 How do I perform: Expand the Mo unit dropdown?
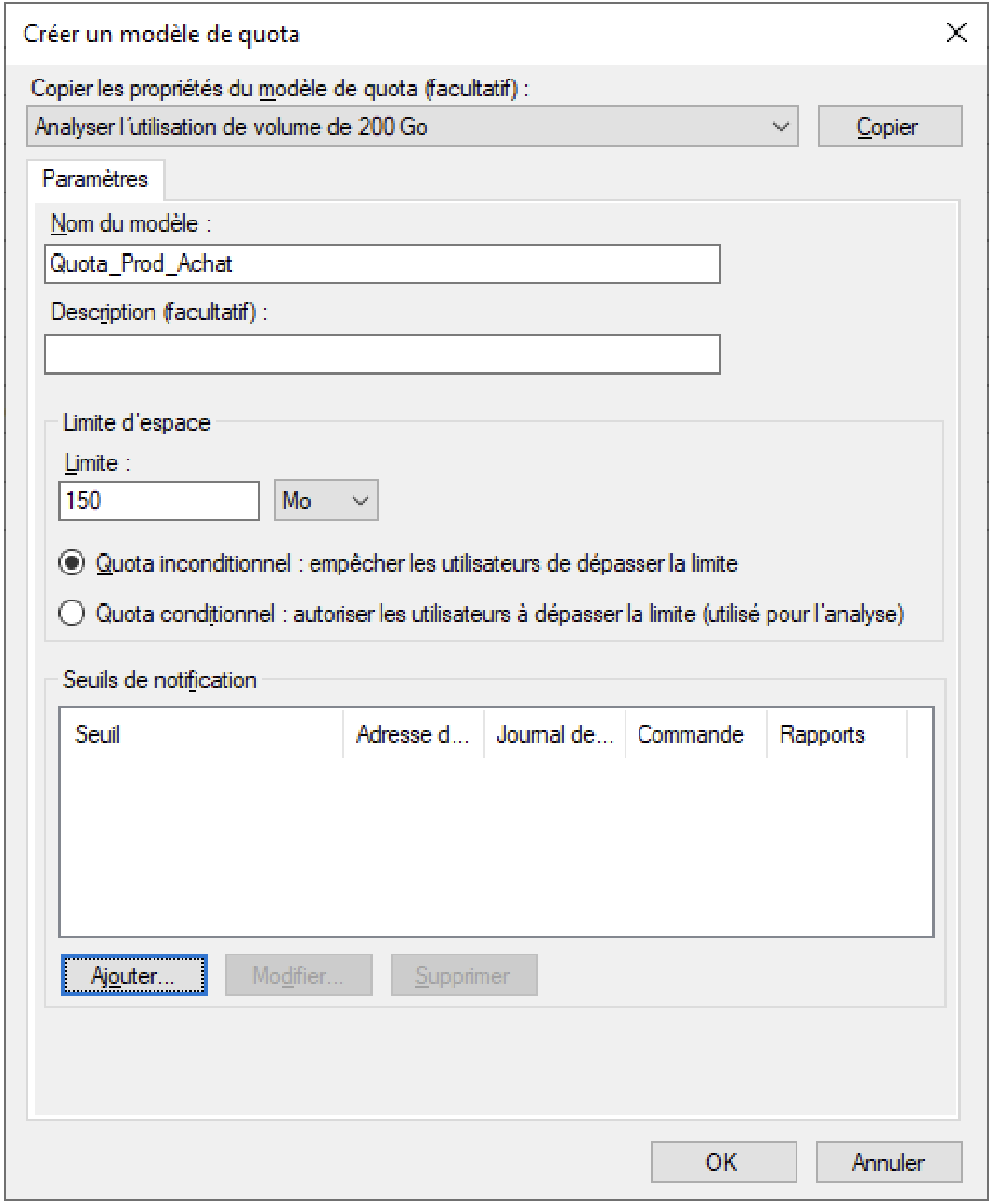point(326,501)
